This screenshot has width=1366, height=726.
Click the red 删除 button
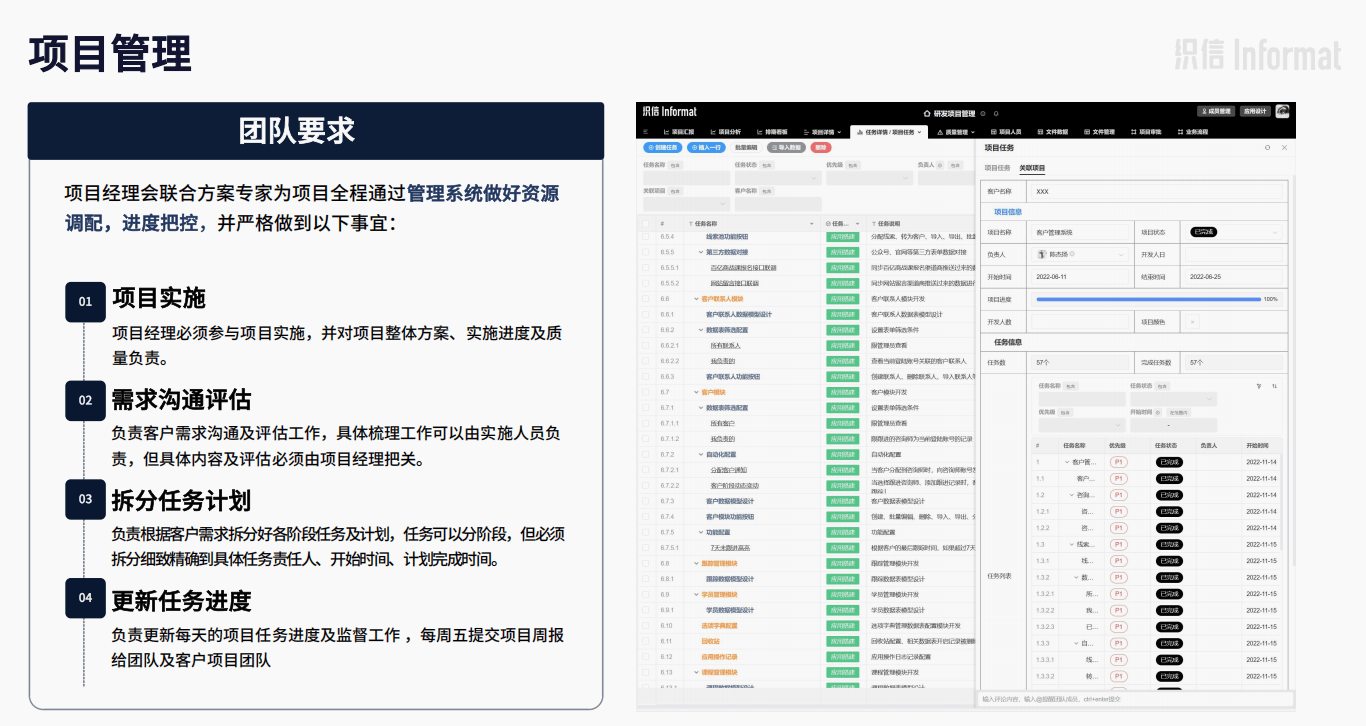pyautogui.click(x=820, y=147)
